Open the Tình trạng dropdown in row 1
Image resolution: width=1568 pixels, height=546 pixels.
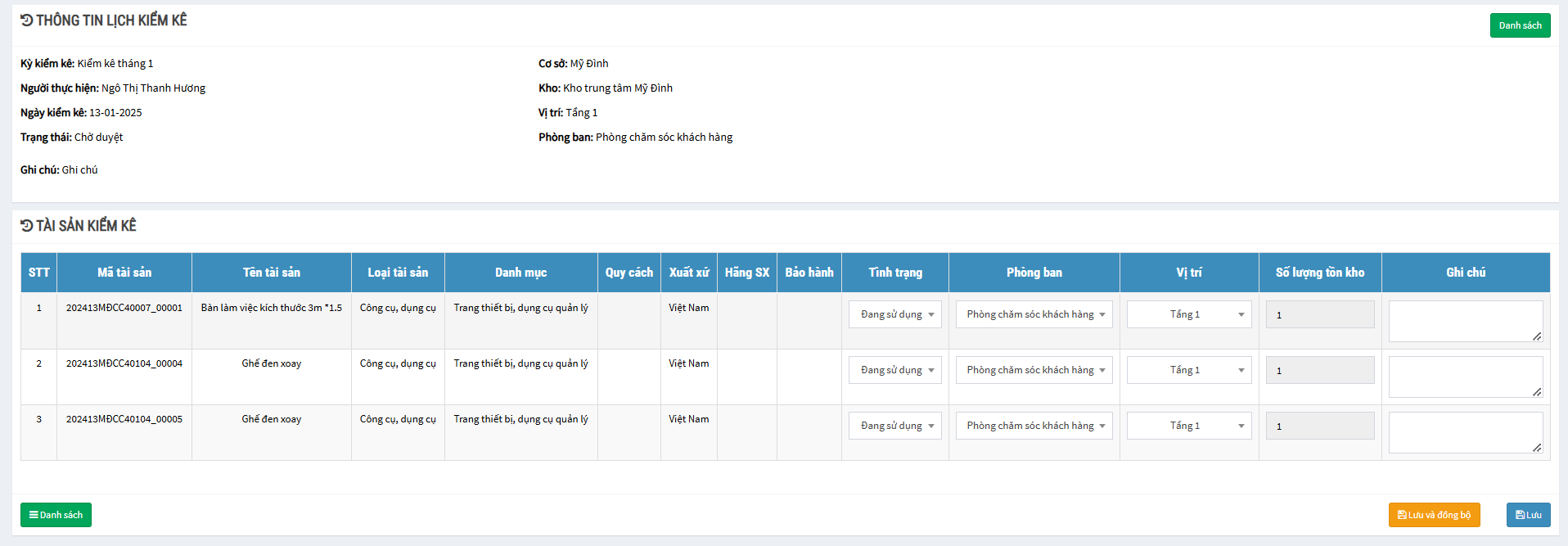coord(895,314)
